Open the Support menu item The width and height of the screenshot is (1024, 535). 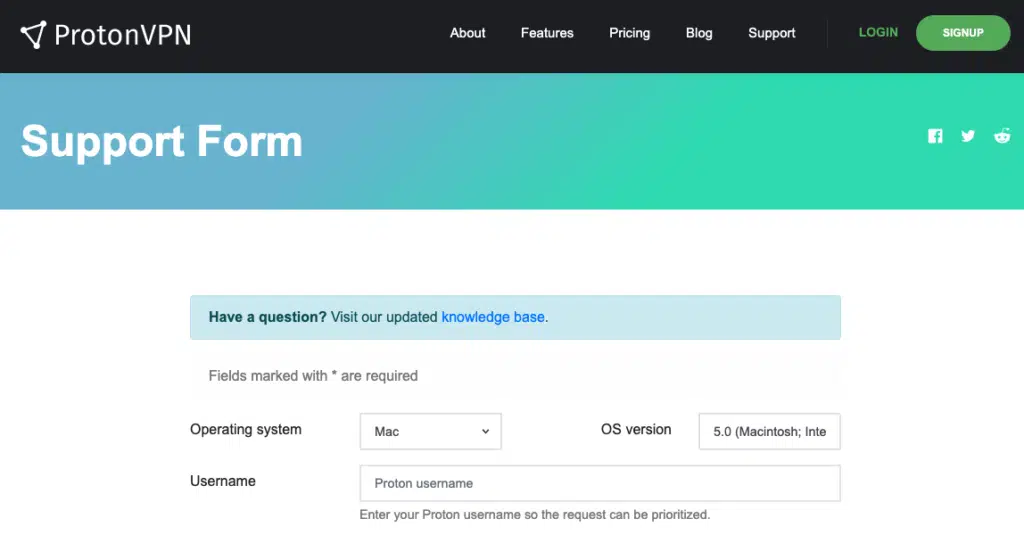[x=772, y=33]
